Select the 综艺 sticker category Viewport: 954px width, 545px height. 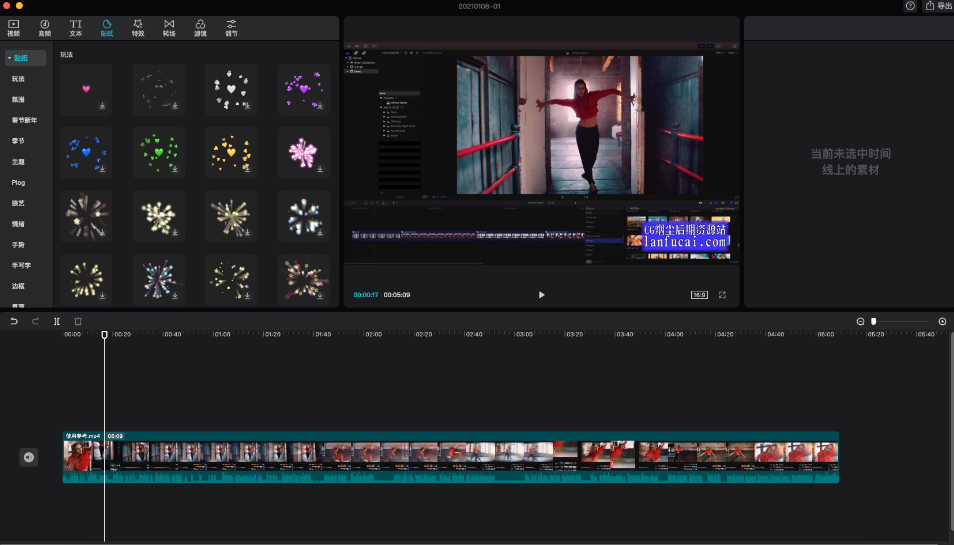click(x=18, y=203)
